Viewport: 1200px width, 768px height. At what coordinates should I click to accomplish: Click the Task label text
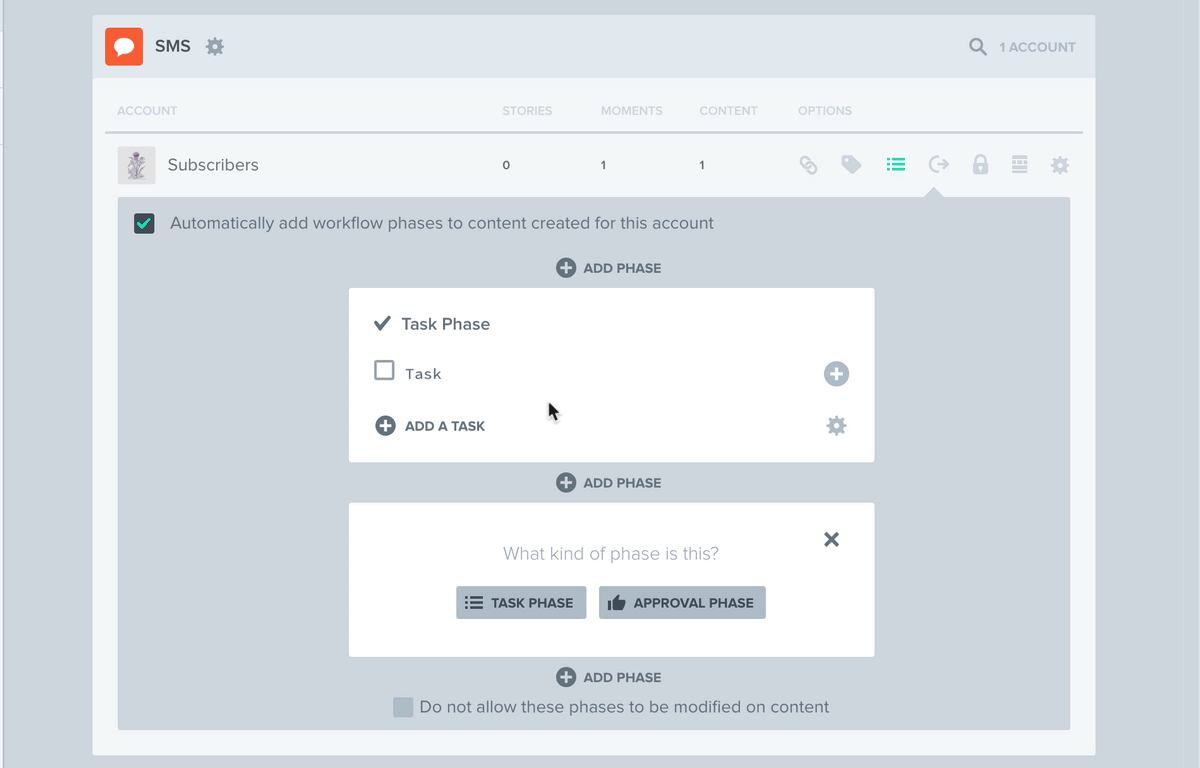(423, 374)
